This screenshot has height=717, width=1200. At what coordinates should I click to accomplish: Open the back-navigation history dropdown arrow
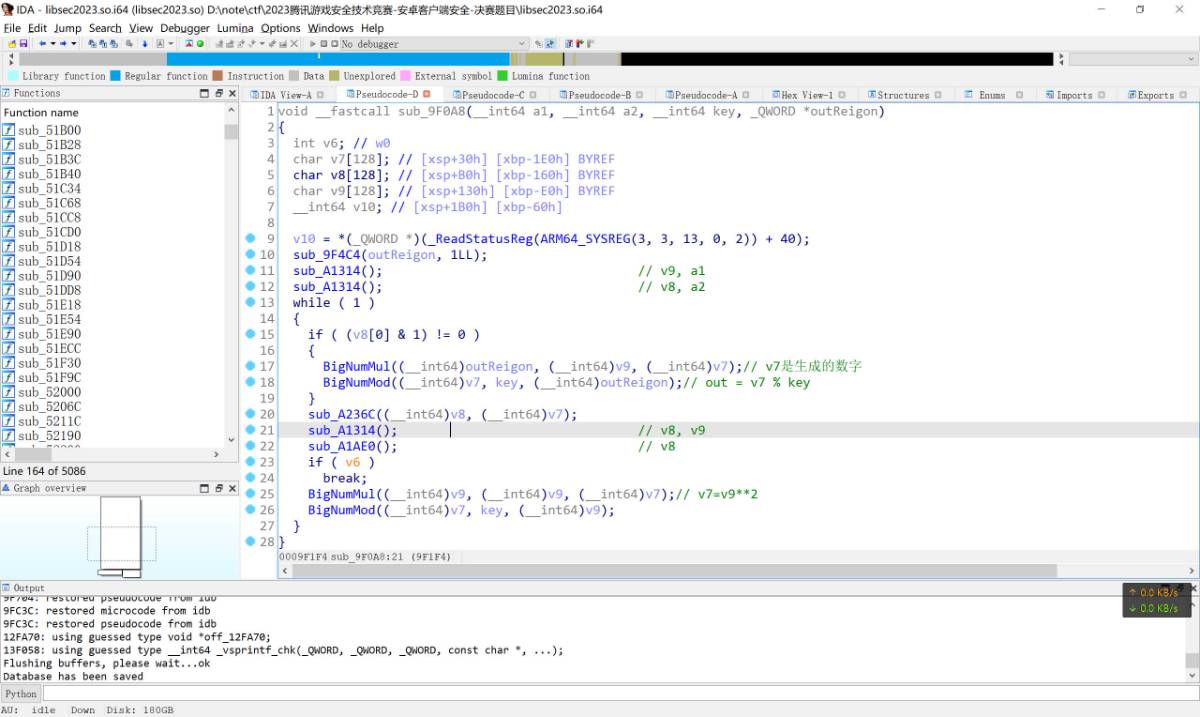[x=52, y=44]
